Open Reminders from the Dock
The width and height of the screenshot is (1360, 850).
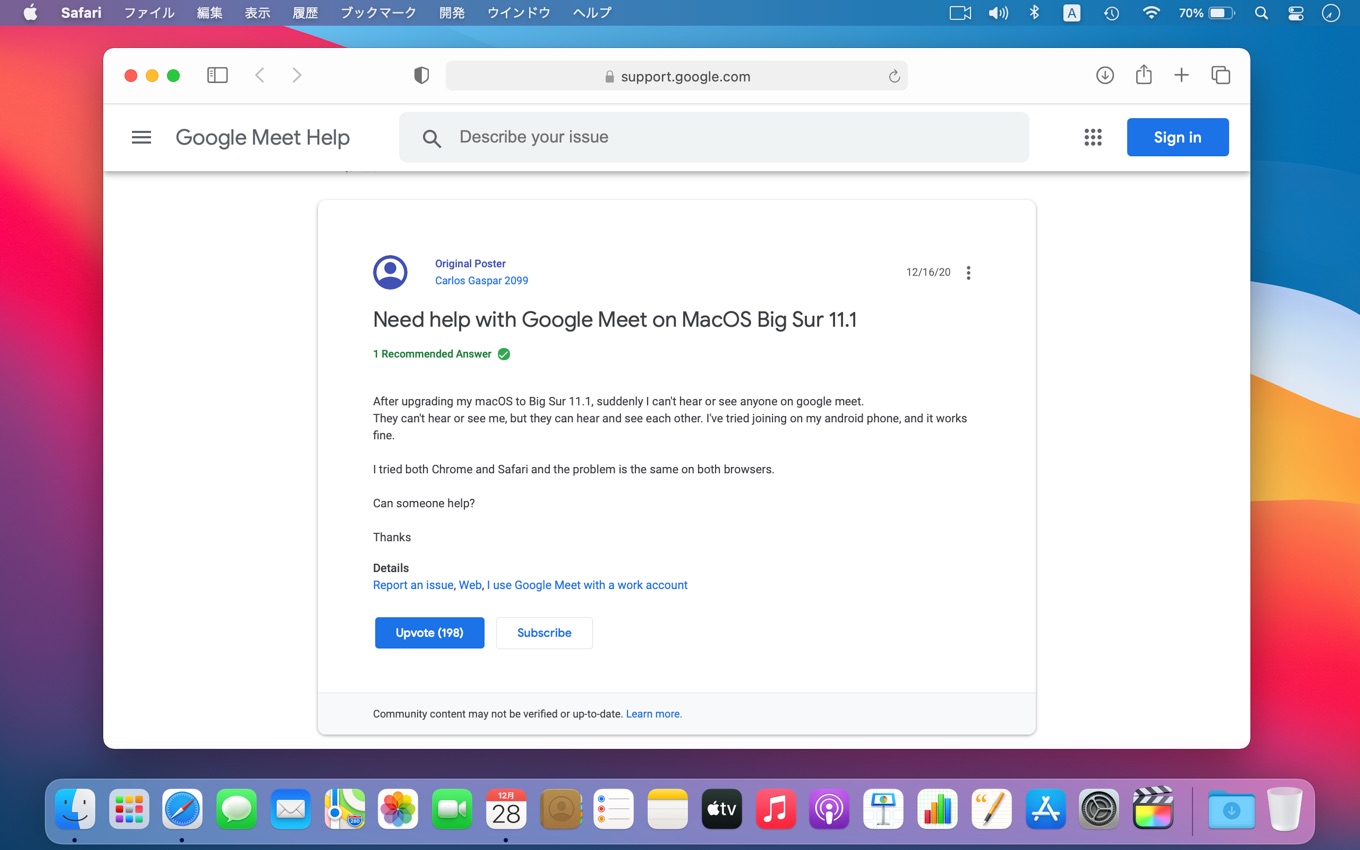(x=614, y=809)
